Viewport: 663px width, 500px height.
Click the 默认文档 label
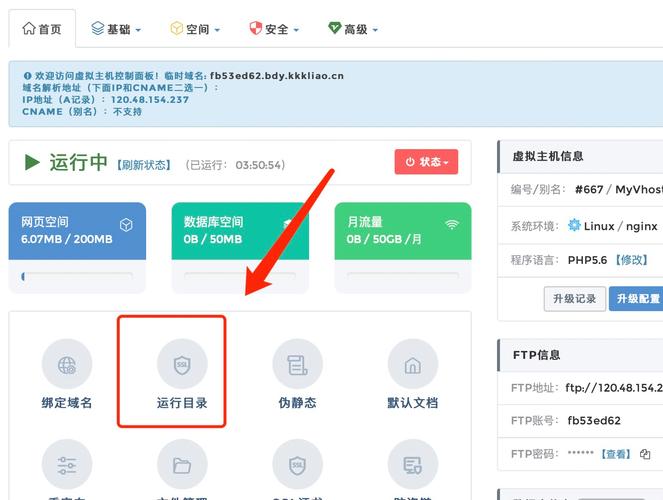coord(413,403)
